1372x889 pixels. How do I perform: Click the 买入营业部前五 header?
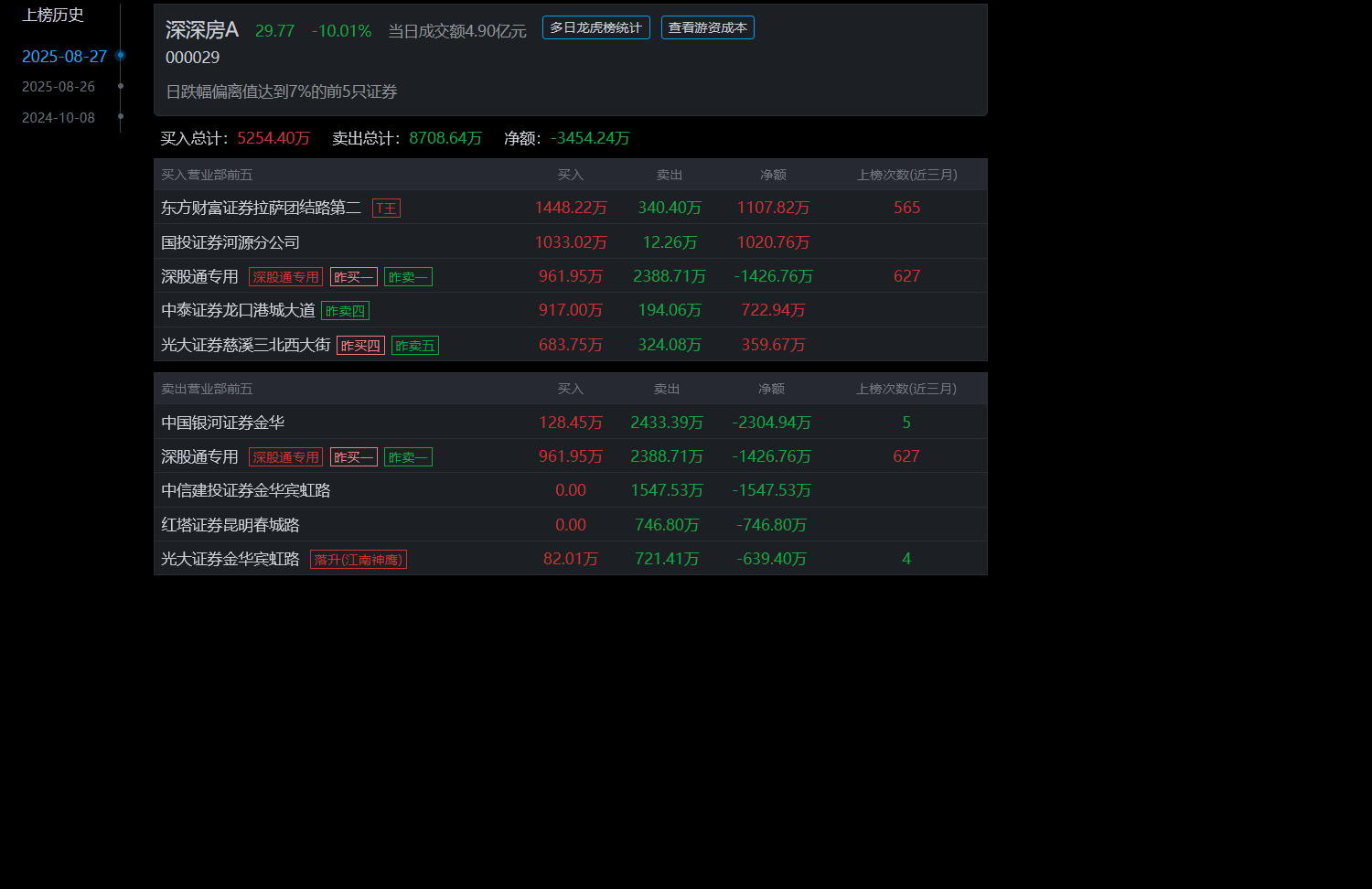(207, 175)
